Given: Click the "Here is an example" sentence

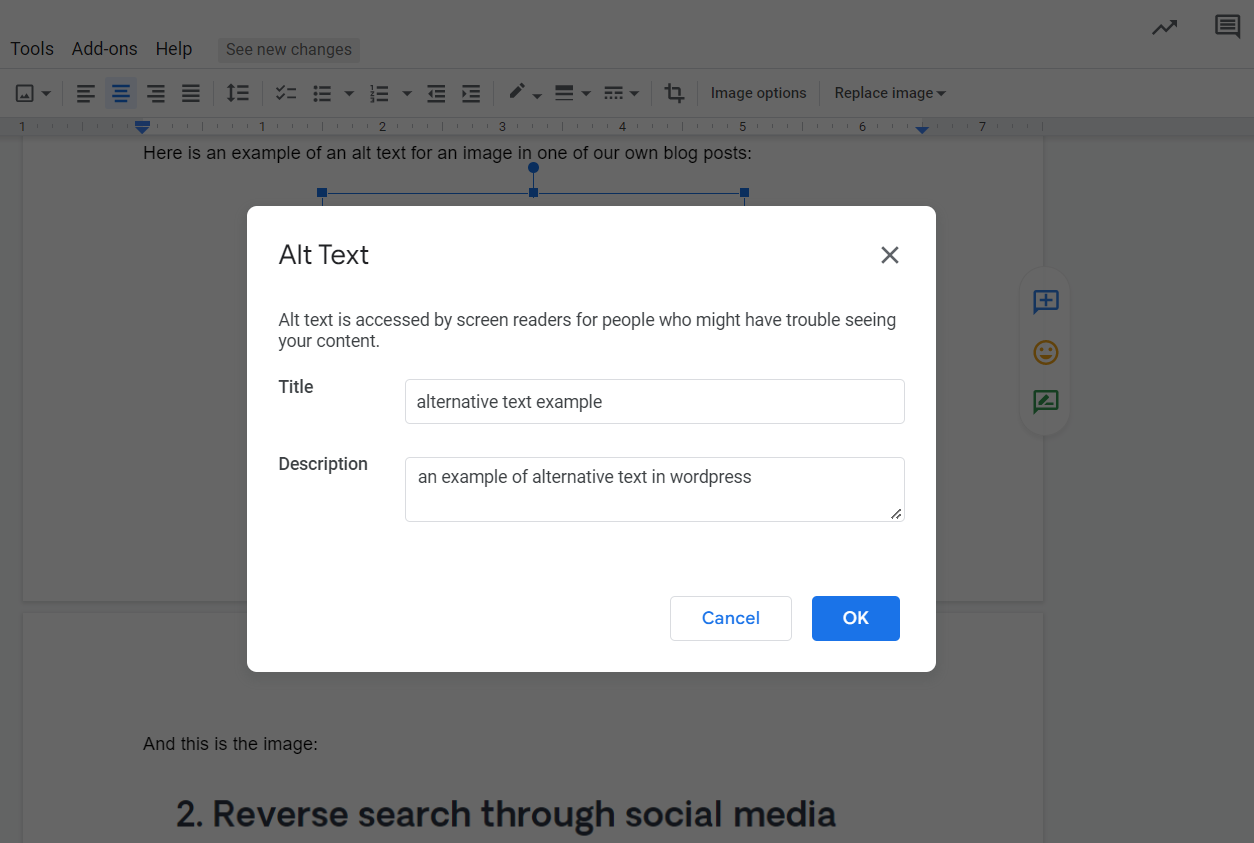Looking at the screenshot, I should (x=447, y=153).
